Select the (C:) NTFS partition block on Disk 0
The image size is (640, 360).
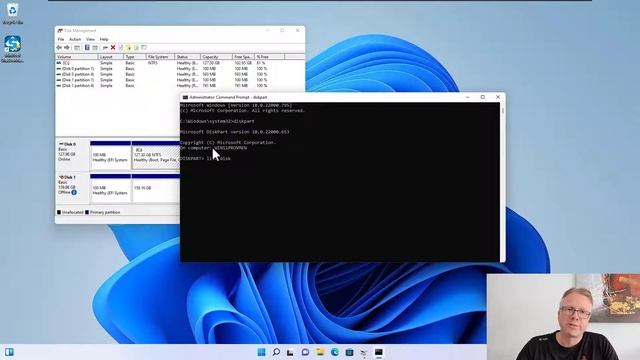(156, 156)
